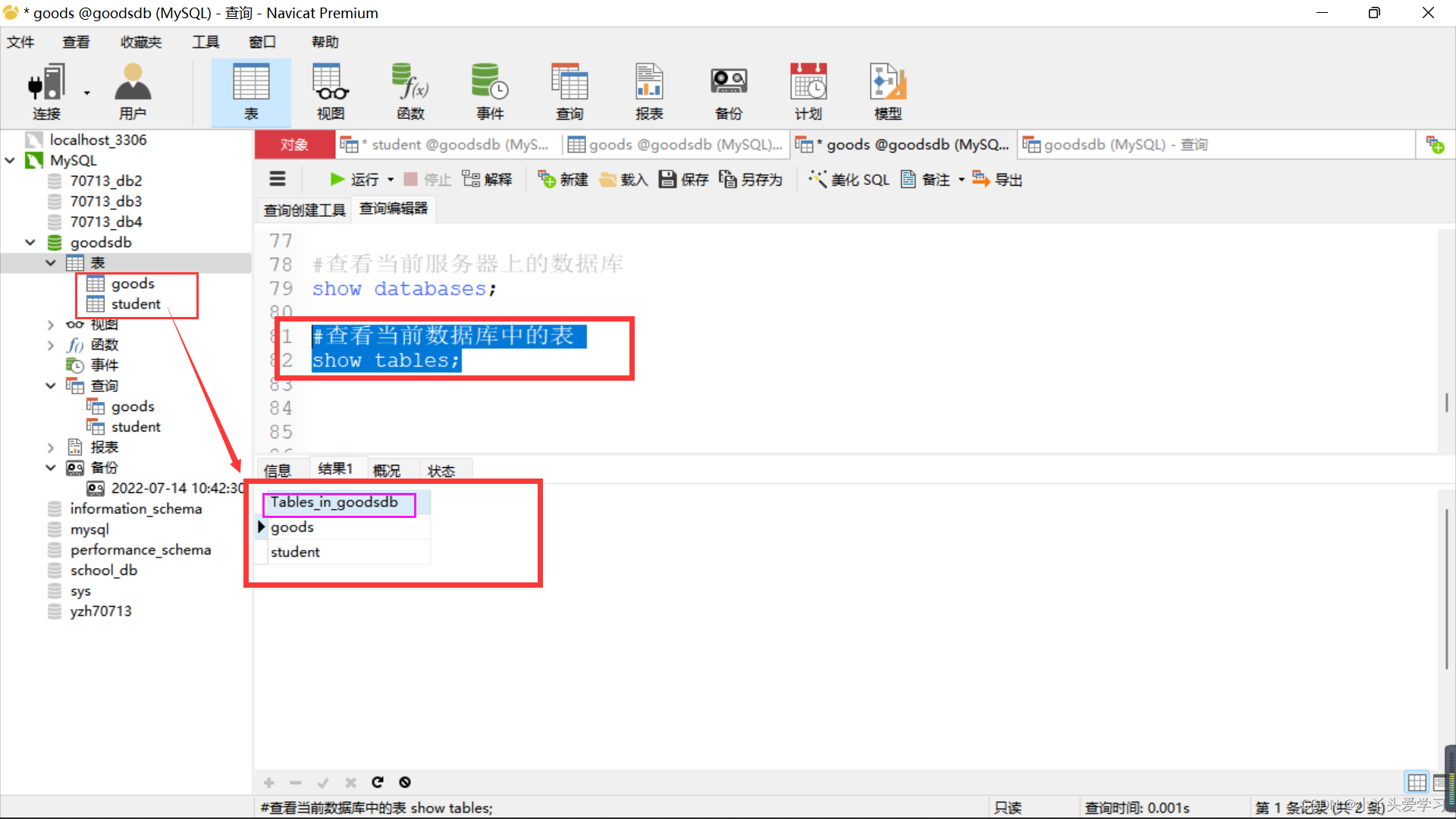
Task: Open the hamburger menu in query toolbar
Action: tap(278, 179)
